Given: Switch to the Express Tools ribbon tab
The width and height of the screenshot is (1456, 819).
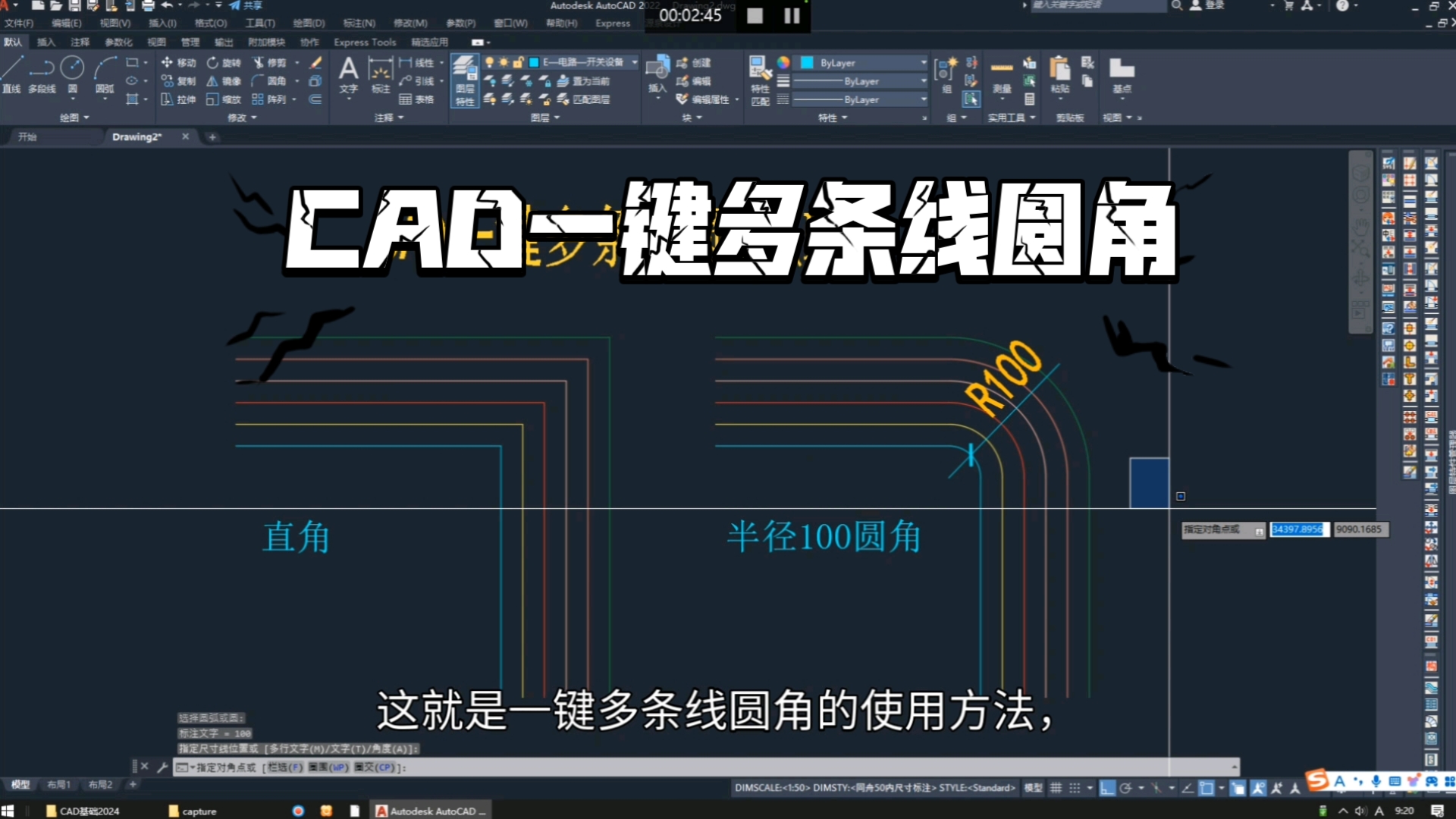Looking at the screenshot, I should coord(364,42).
